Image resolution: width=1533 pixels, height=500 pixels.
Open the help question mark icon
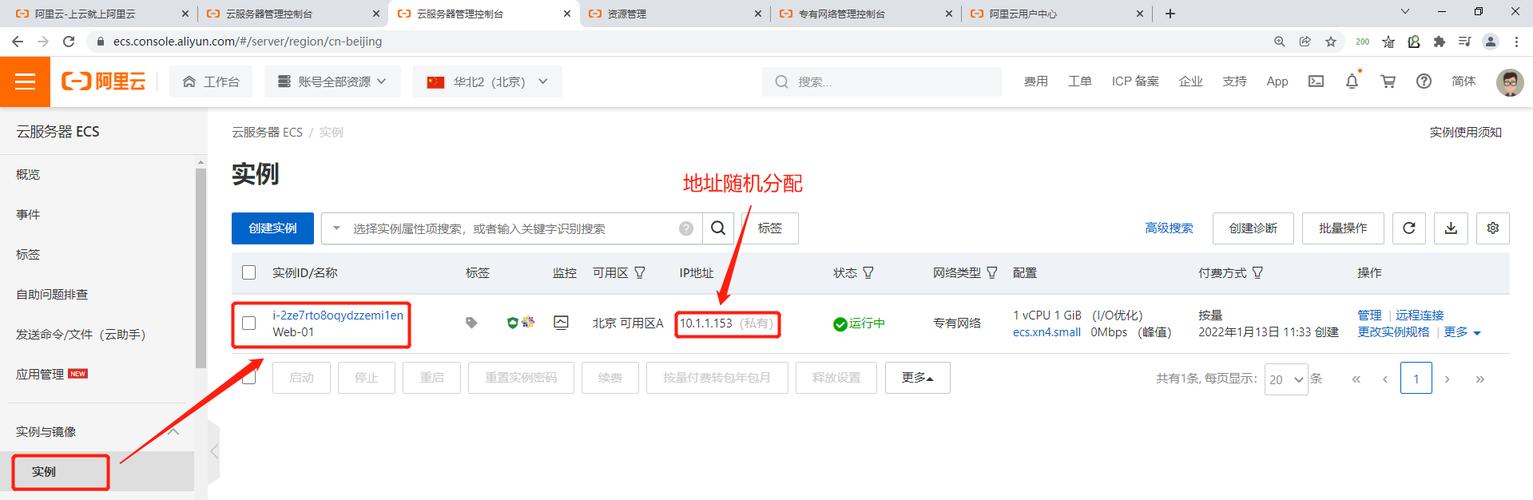1424,82
